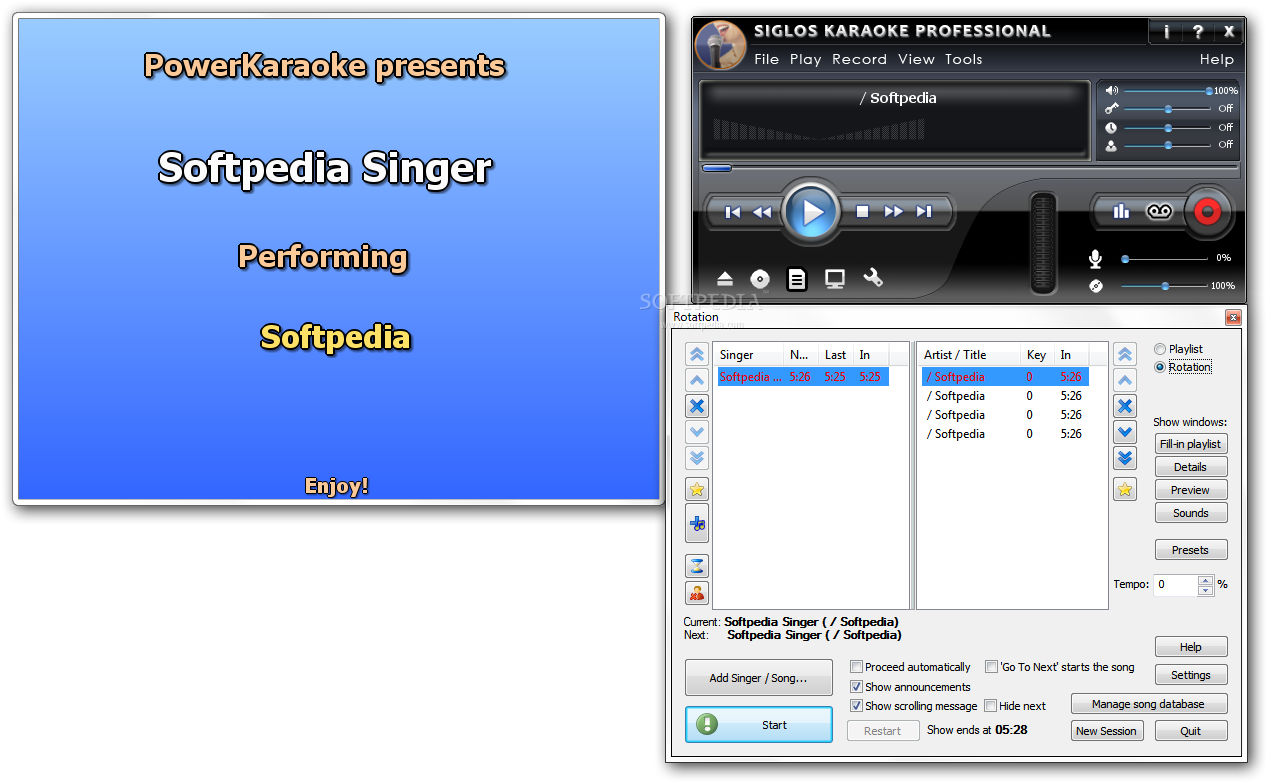Increase Tempo with up stepper arrow
This screenshot has height=783, width=1268.
1205,580
